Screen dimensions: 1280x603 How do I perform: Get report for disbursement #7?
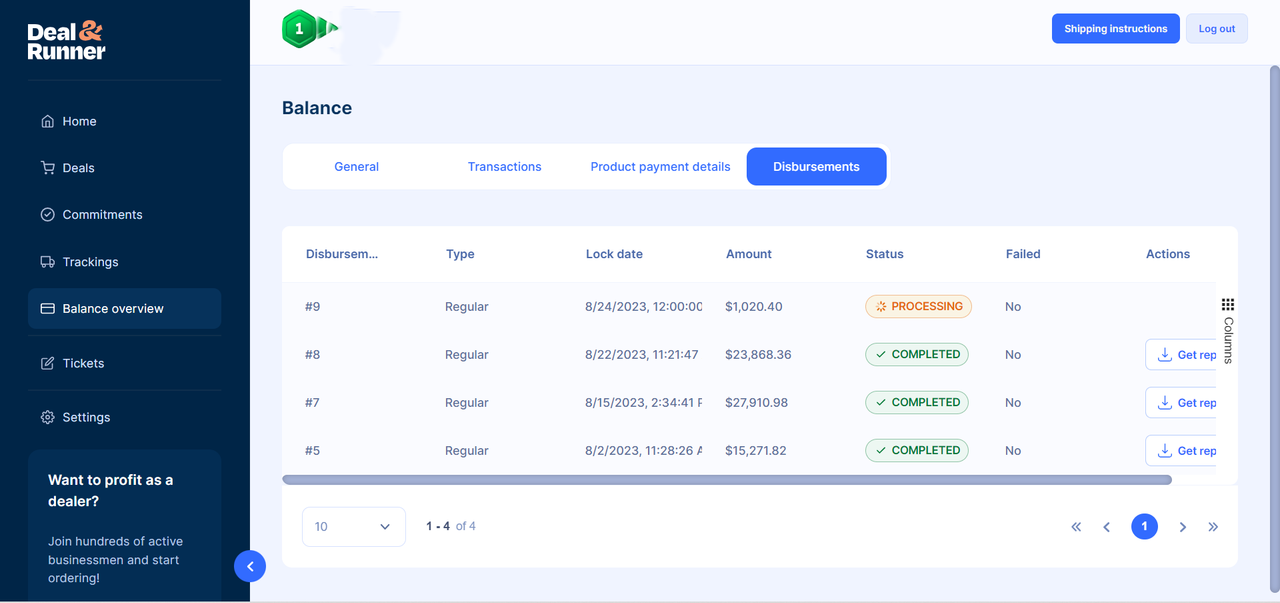1181,402
